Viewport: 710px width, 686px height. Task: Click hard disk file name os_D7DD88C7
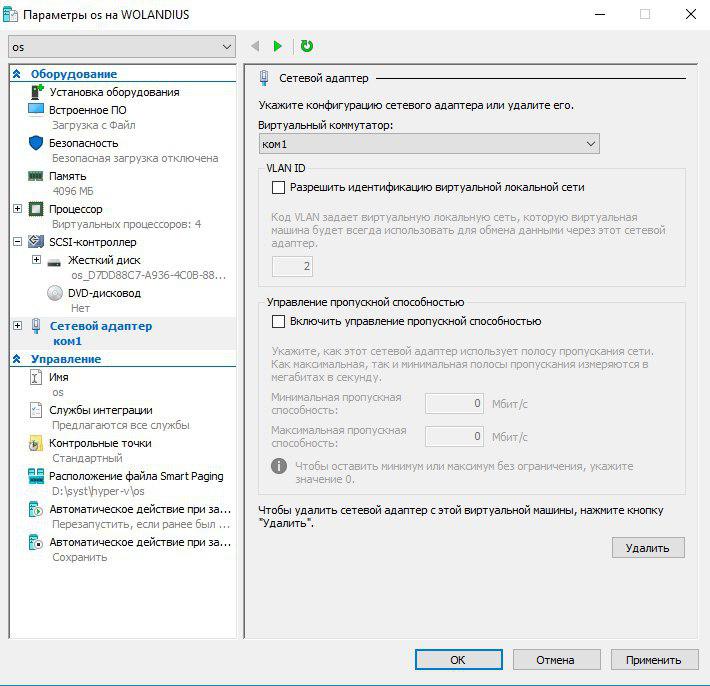tap(149, 275)
